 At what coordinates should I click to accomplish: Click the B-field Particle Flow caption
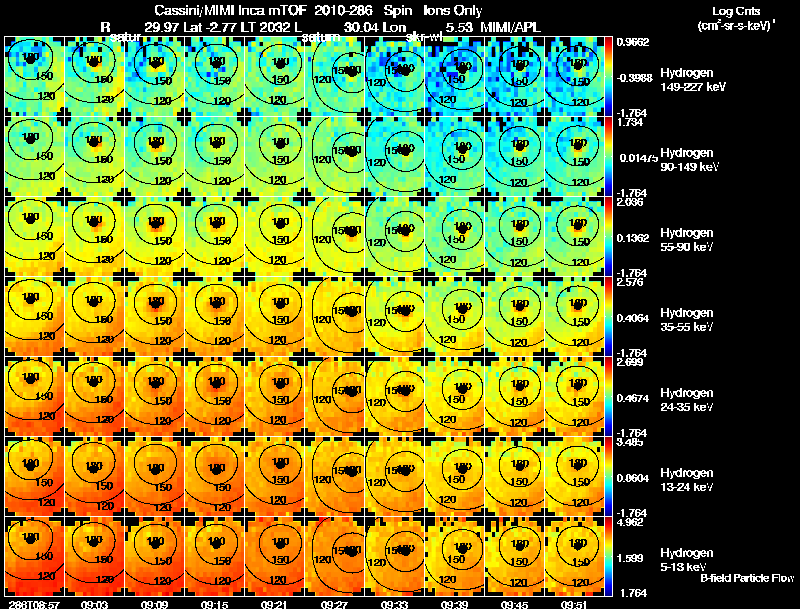click(747, 578)
